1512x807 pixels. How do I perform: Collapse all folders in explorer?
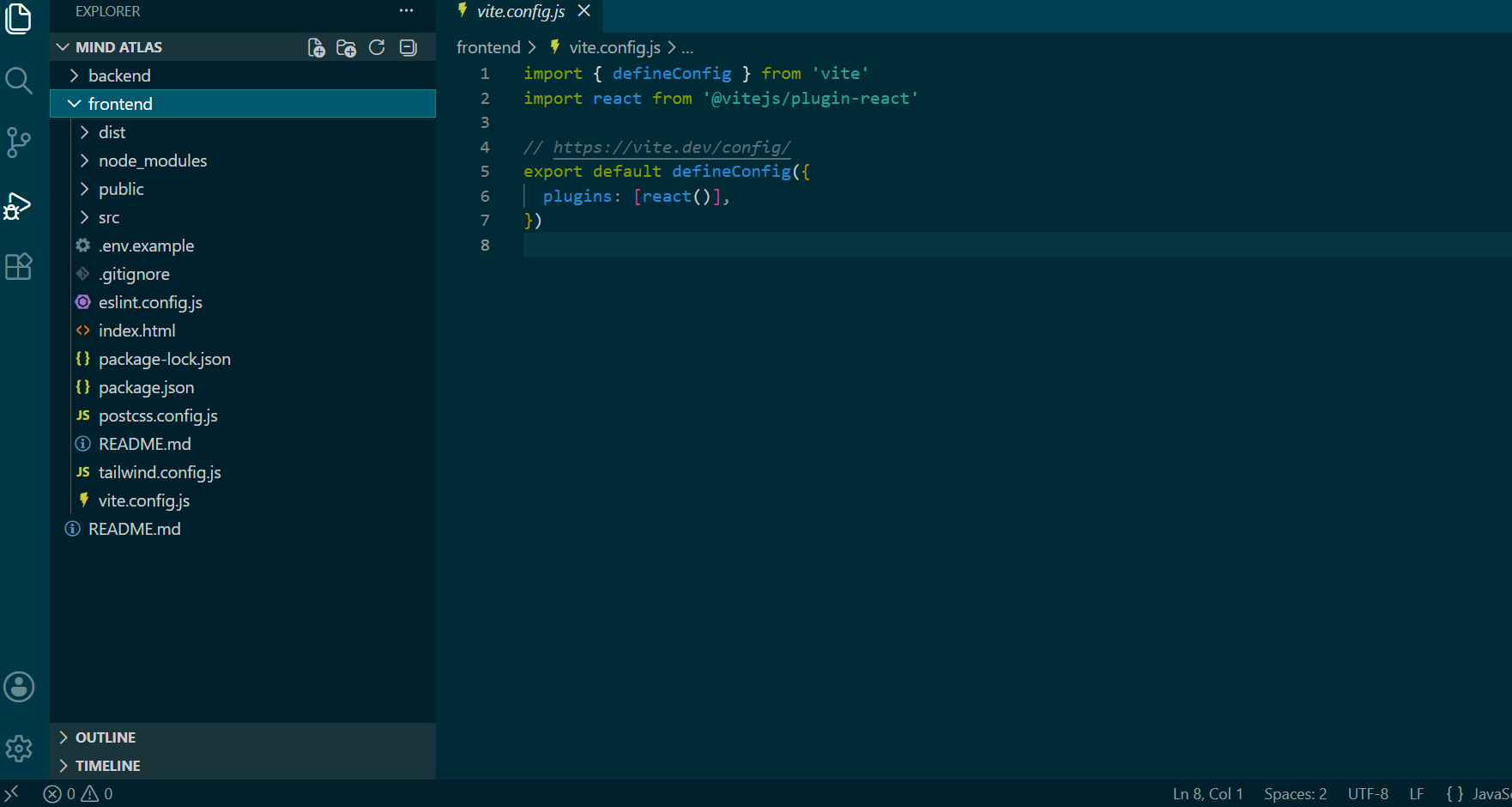(408, 47)
